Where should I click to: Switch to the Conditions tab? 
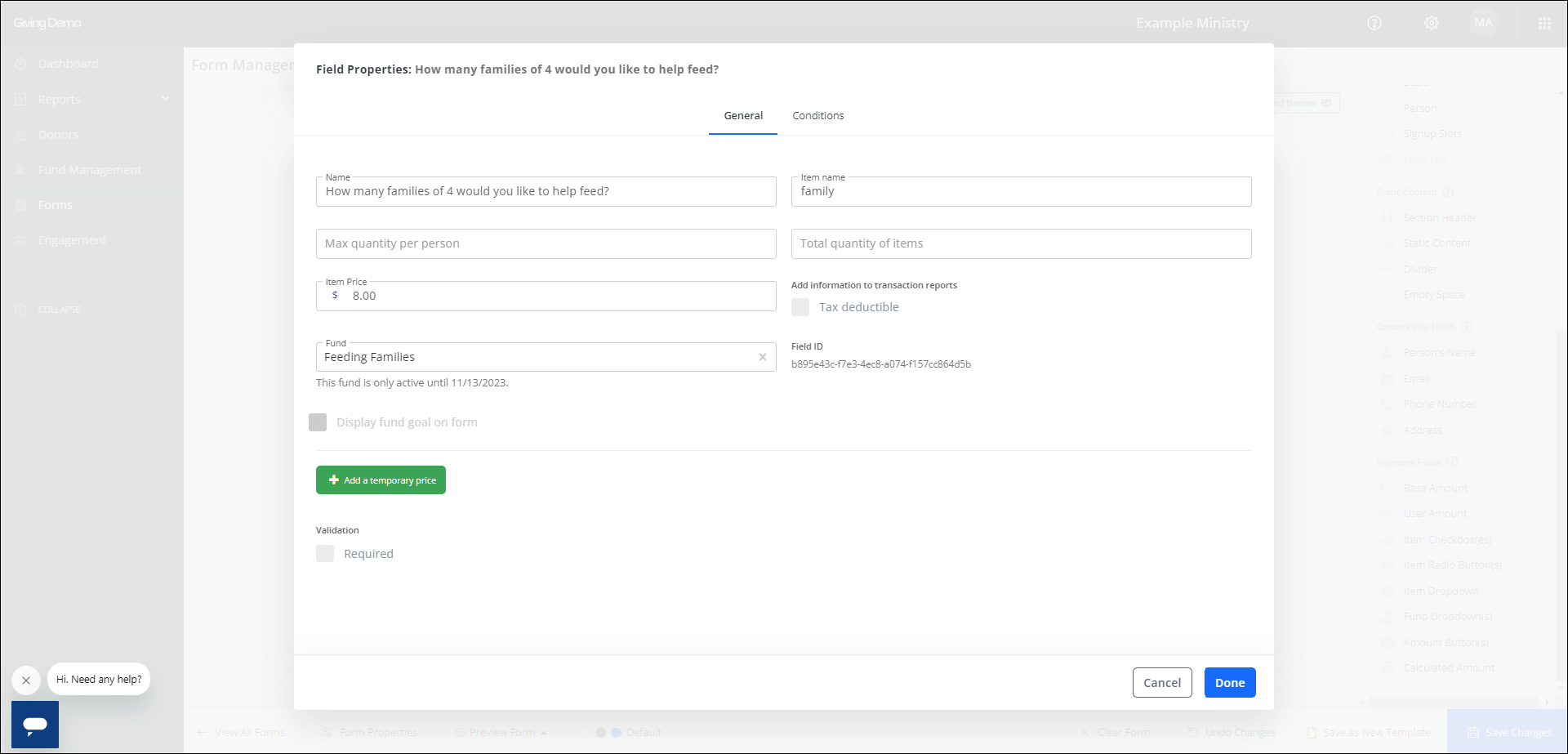coord(817,116)
